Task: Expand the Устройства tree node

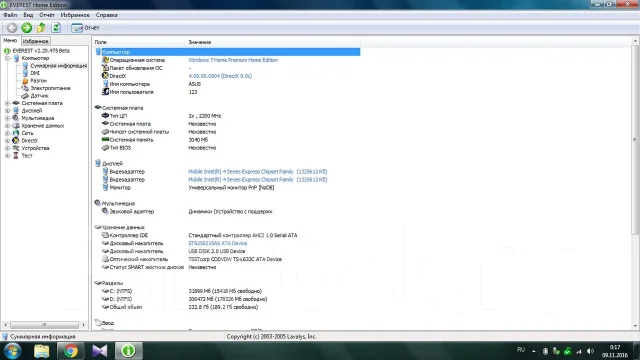Action: [7, 148]
